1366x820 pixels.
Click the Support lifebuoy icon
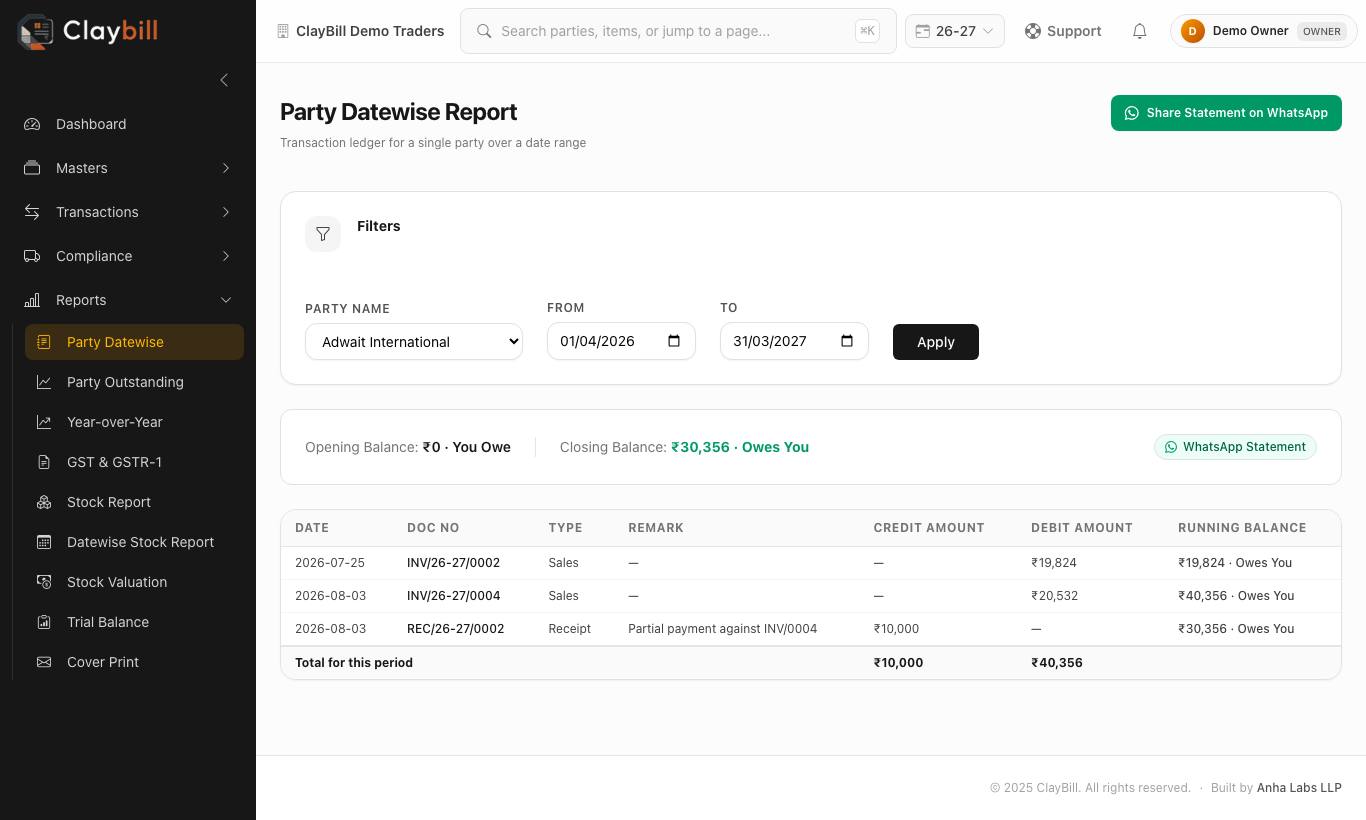point(1033,31)
